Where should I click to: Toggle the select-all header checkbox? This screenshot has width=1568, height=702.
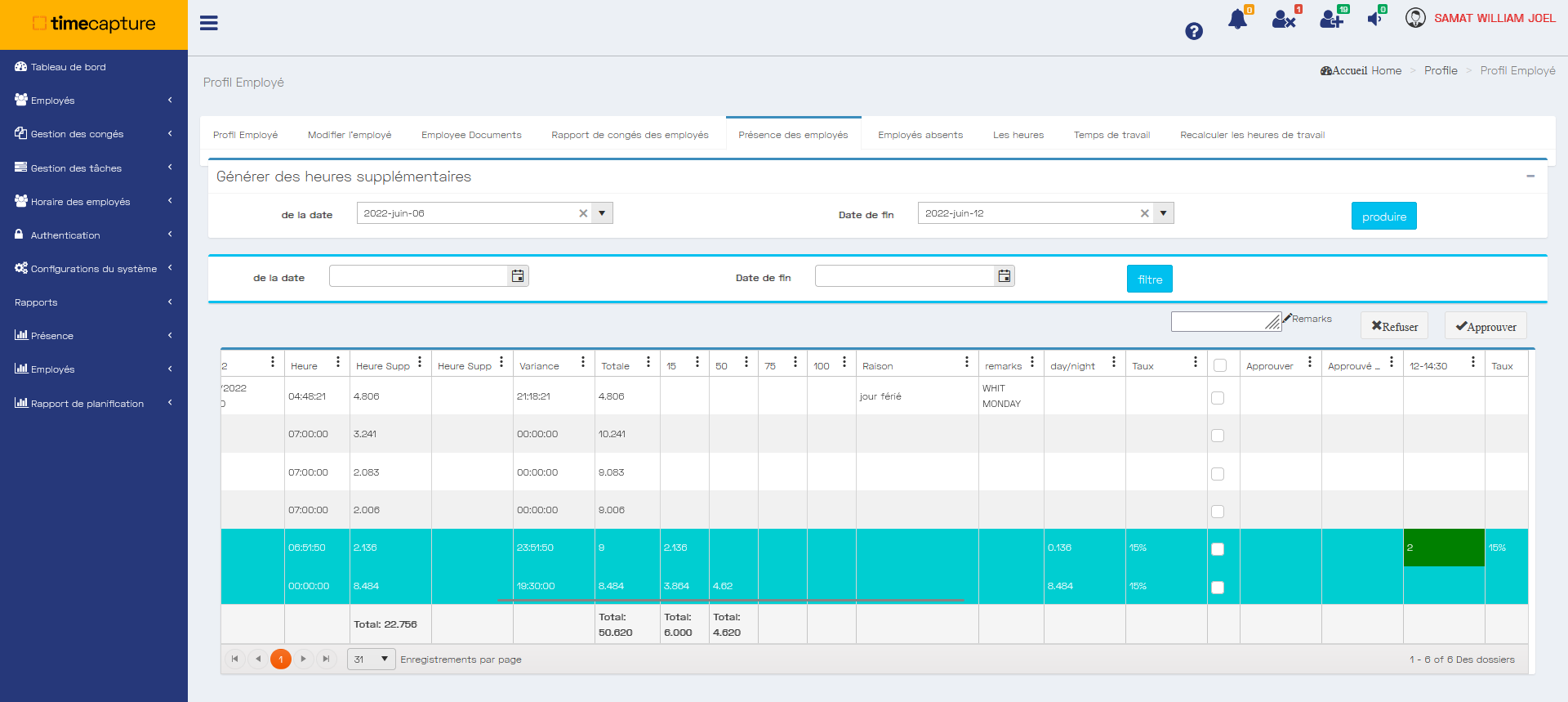tap(1220, 365)
